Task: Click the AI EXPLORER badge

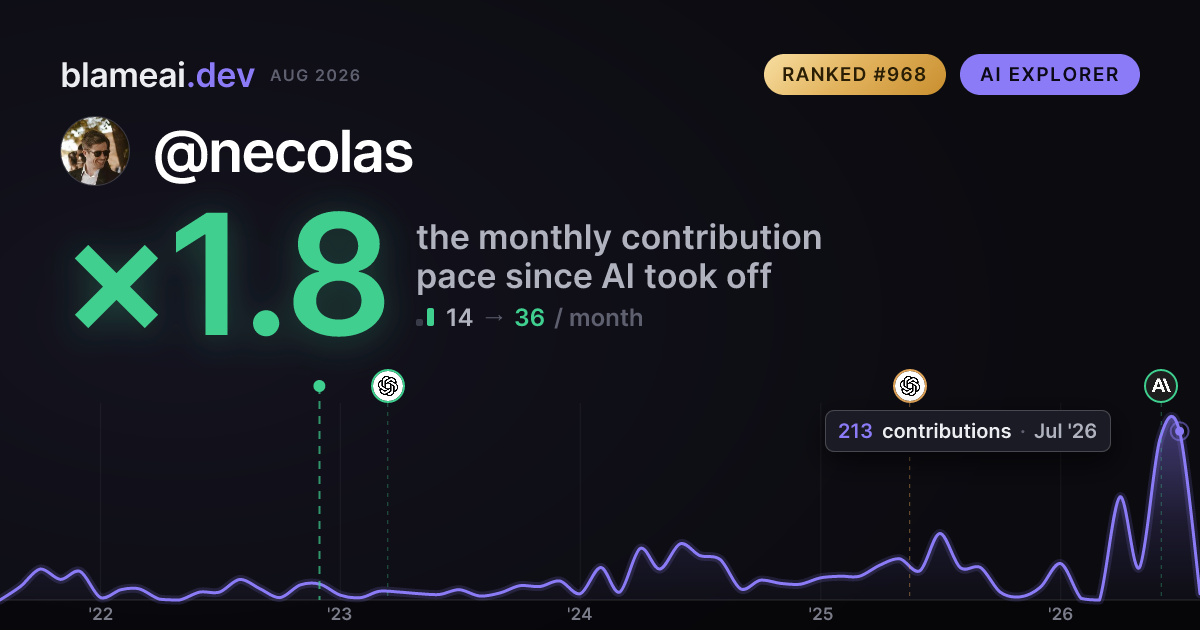Action: pyautogui.click(x=1050, y=74)
